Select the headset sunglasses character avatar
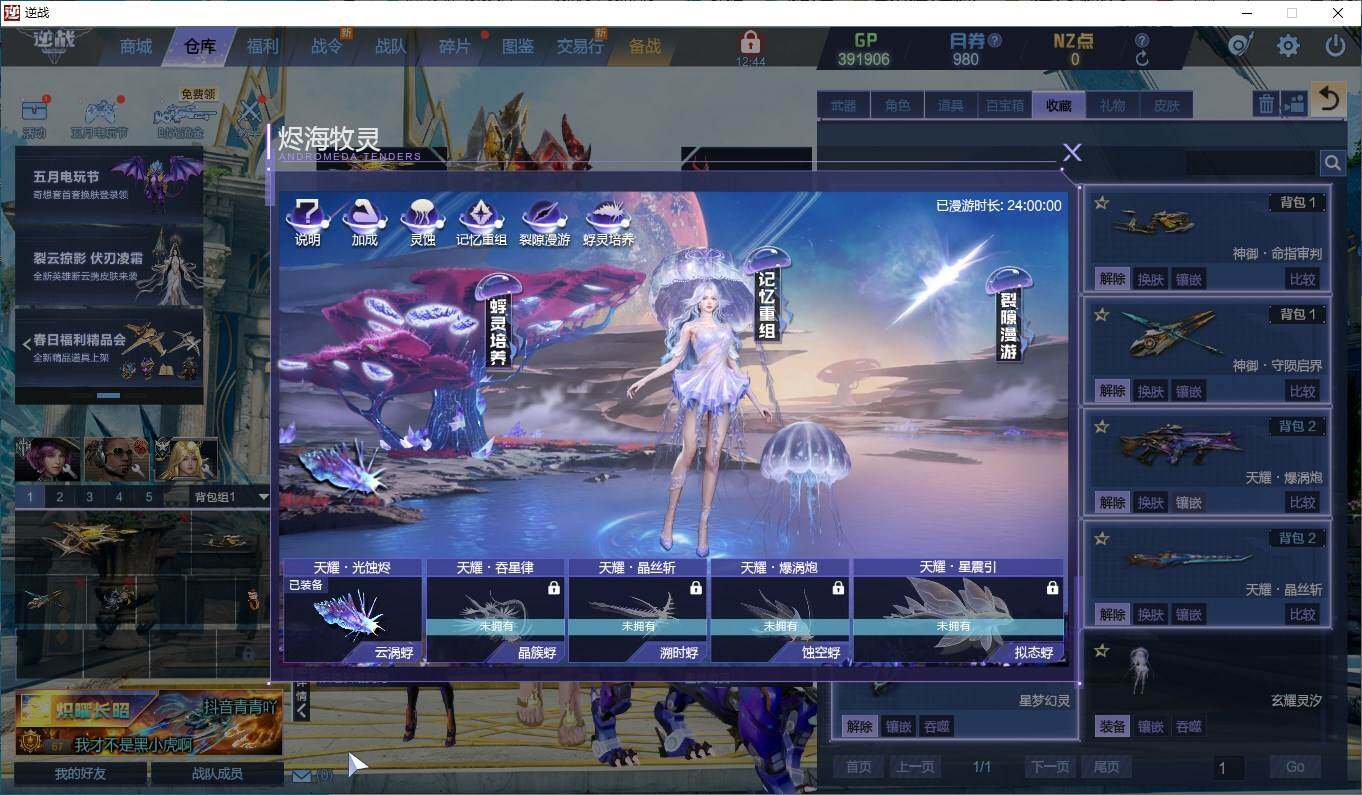 [x=116, y=460]
